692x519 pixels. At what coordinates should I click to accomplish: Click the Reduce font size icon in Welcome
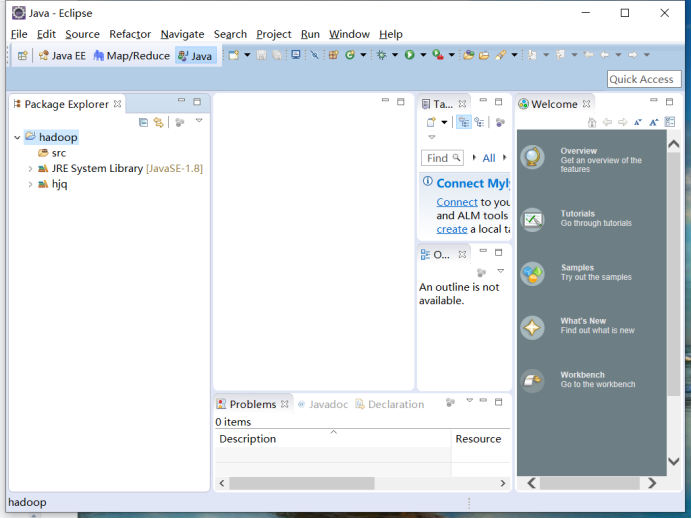(638, 123)
